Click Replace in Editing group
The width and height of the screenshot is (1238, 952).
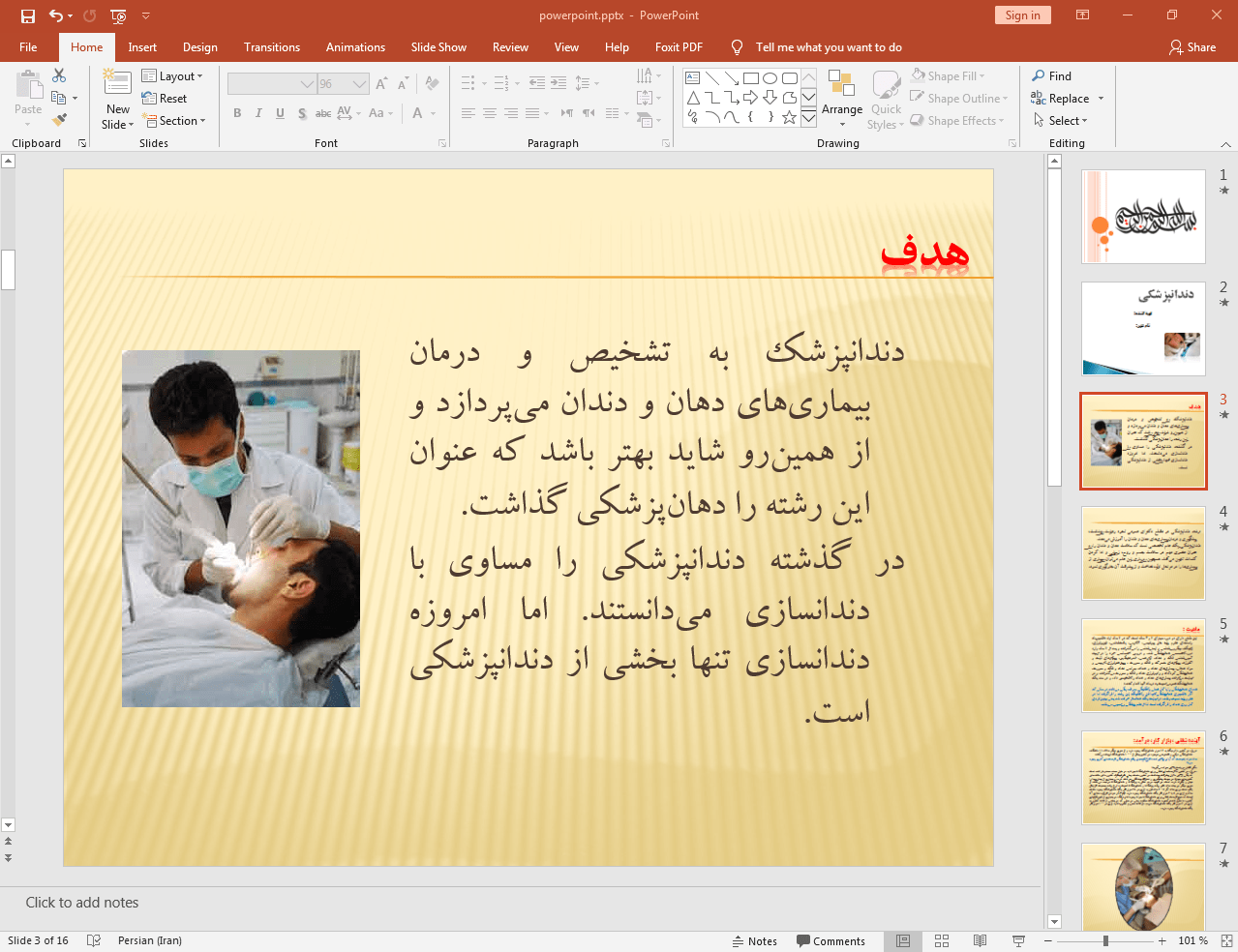pos(1067,98)
